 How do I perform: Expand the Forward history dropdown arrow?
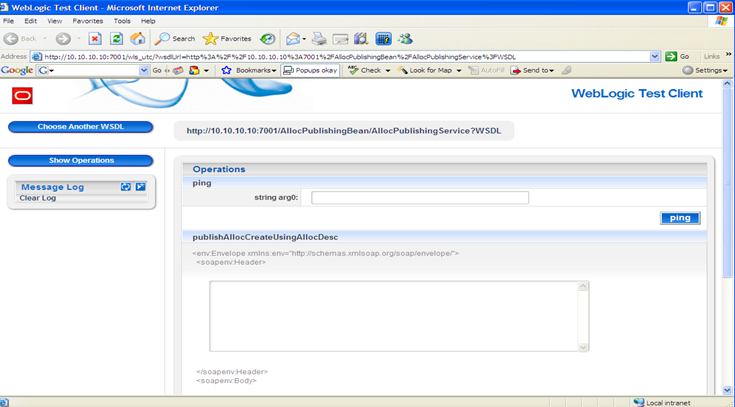[79, 39]
